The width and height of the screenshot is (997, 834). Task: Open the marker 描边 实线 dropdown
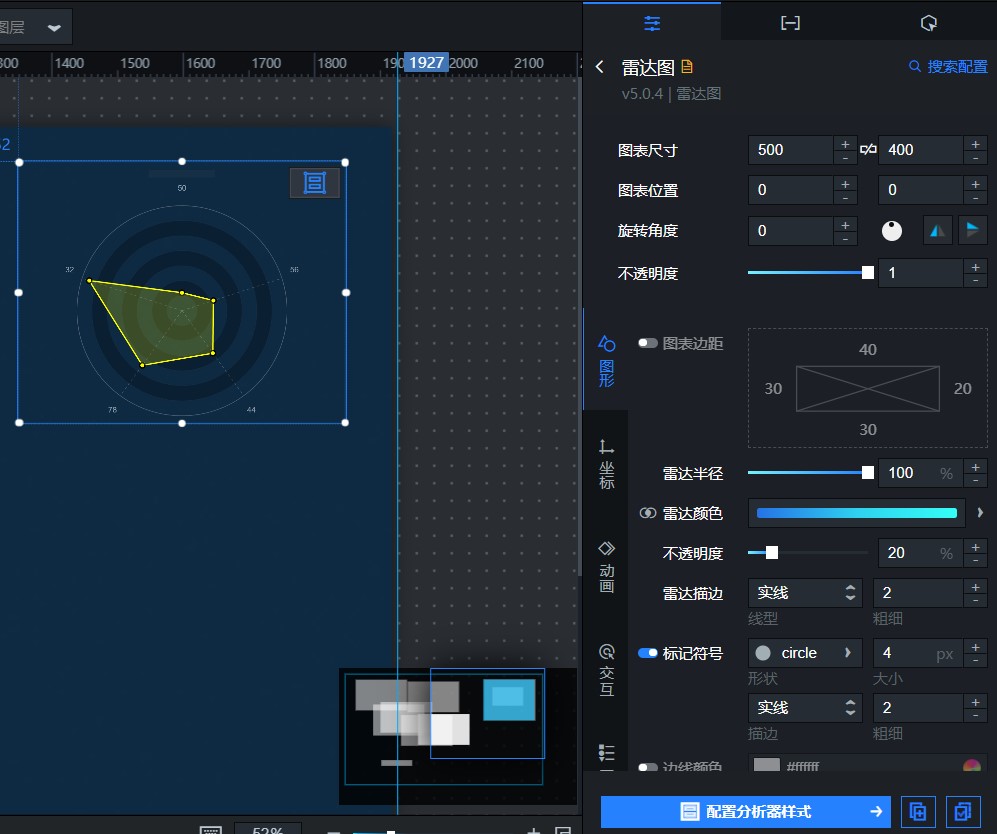805,708
